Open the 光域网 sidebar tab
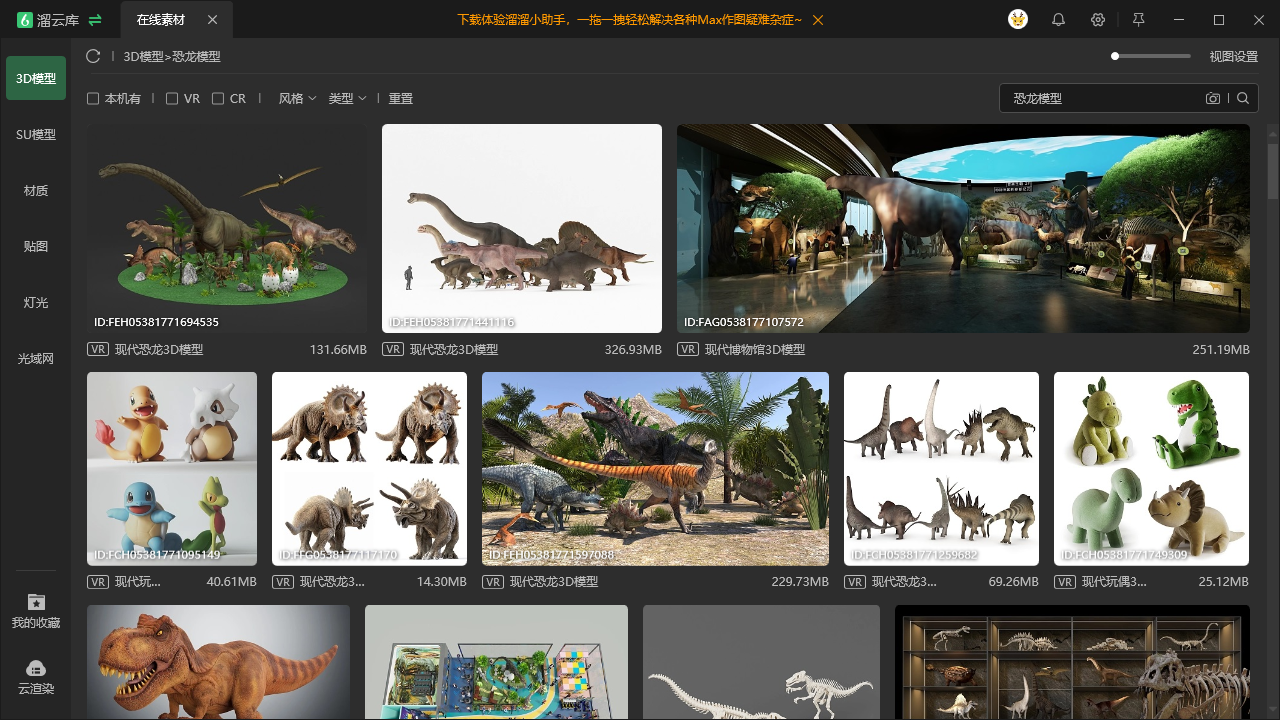Screen dimensions: 1280x720 pos(36,358)
